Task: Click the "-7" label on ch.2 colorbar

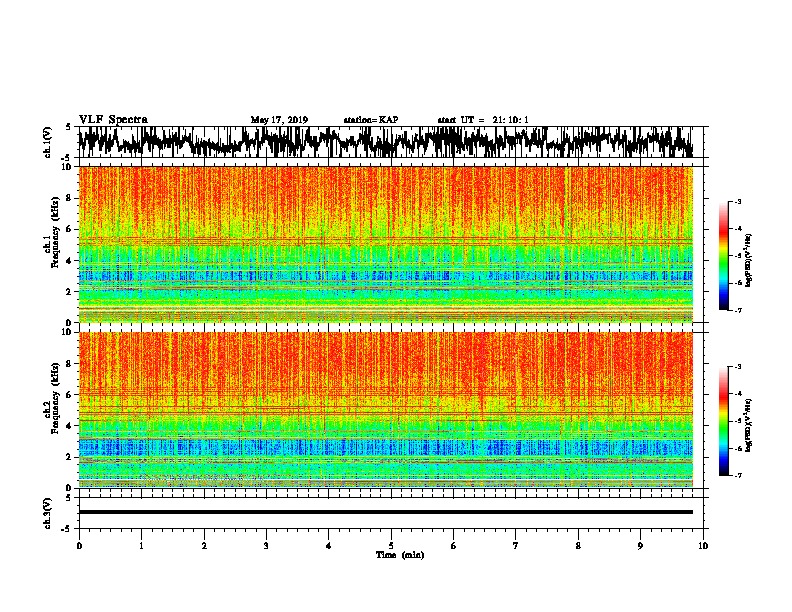Action: tap(737, 476)
